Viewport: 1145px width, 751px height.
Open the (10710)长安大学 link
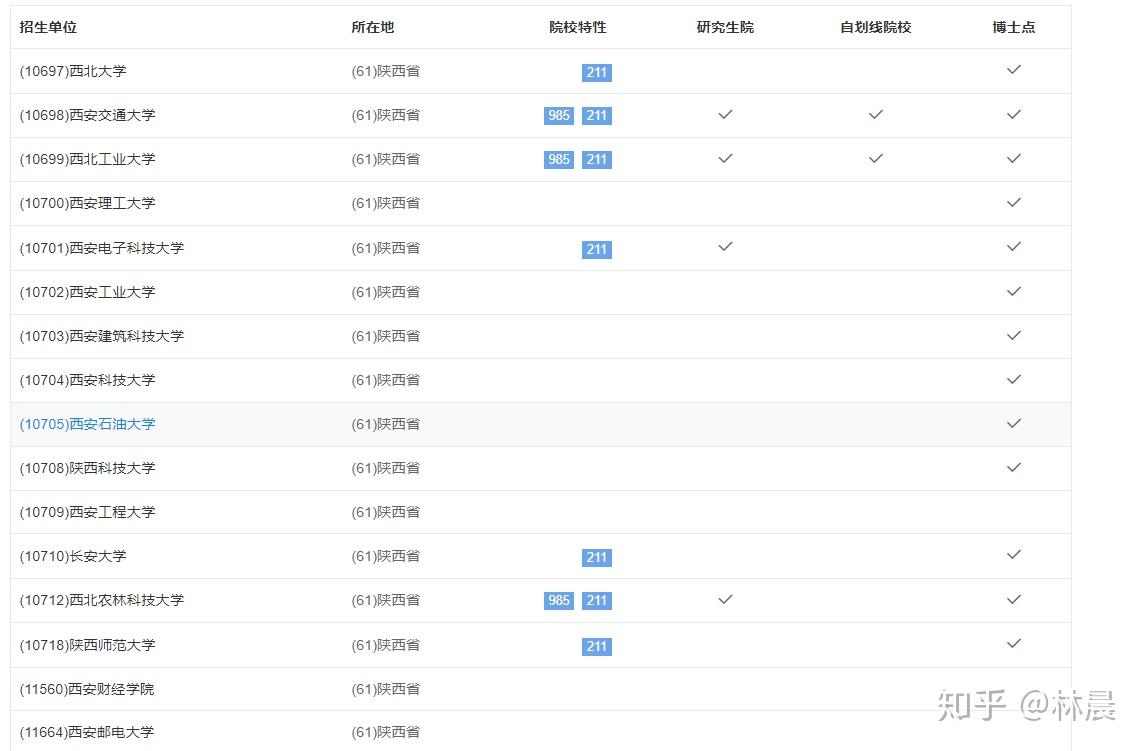click(x=73, y=557)
